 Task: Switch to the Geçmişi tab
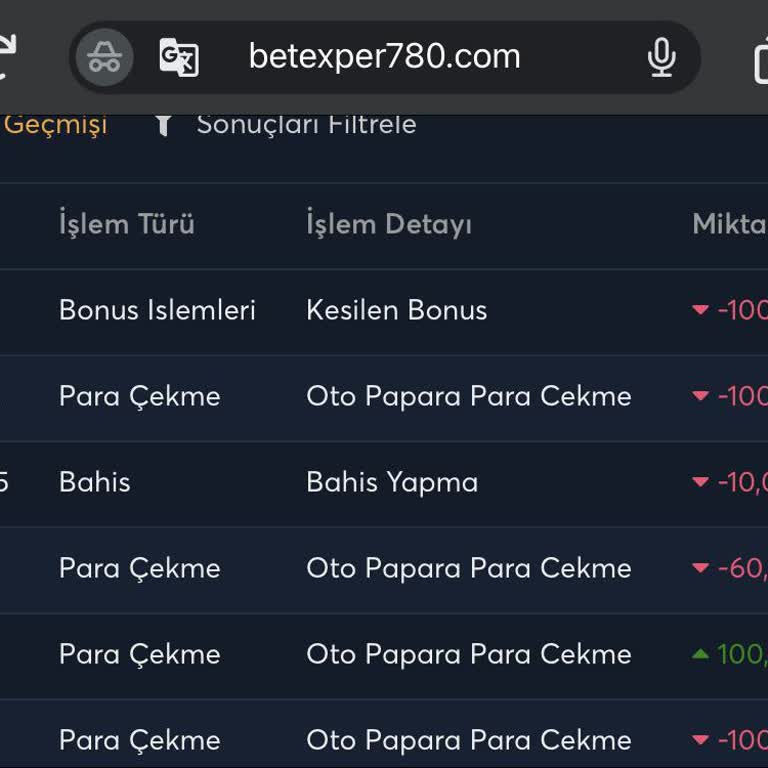(55, 125)
